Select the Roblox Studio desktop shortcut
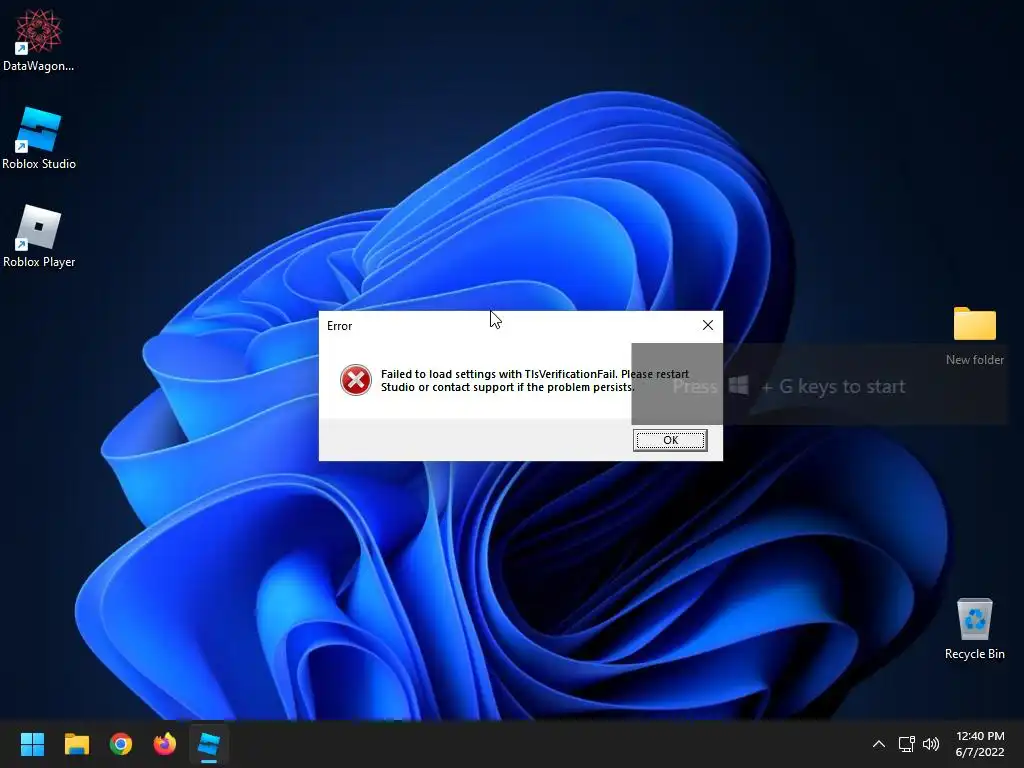 39,139
